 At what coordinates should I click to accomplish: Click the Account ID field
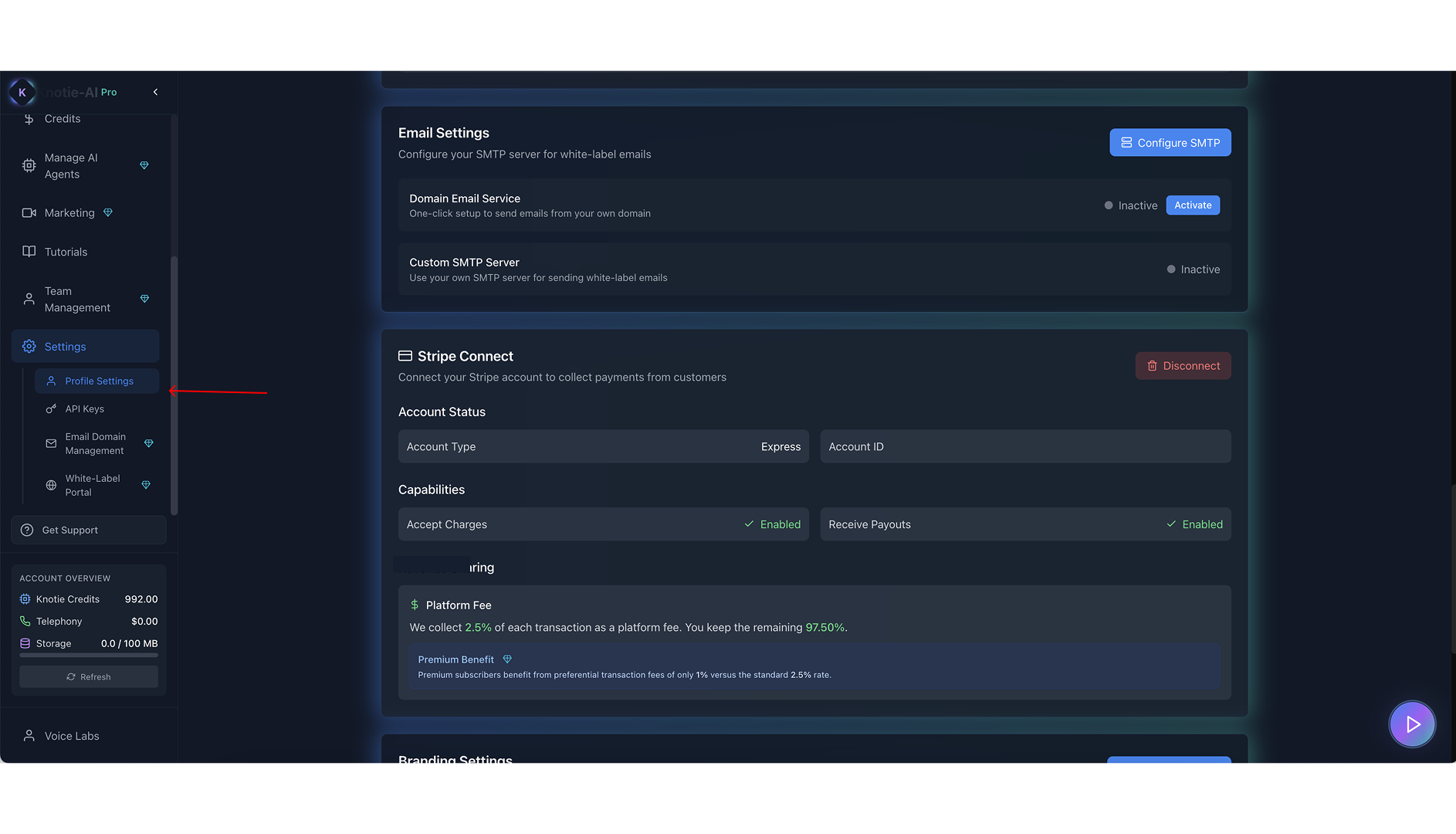[1025, 447]
